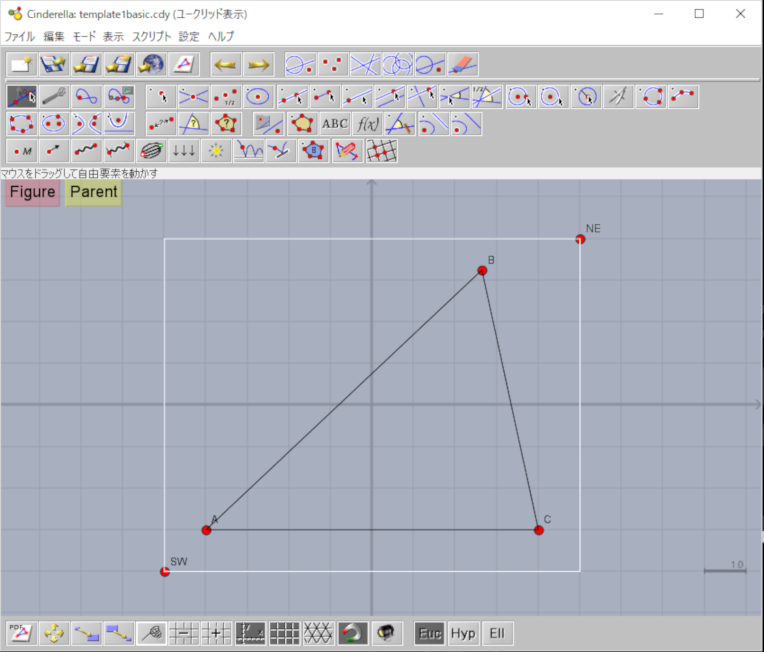This screenshot has width=764, height=652.
Task: Click the NE corner point
Action: pos(580,239)
